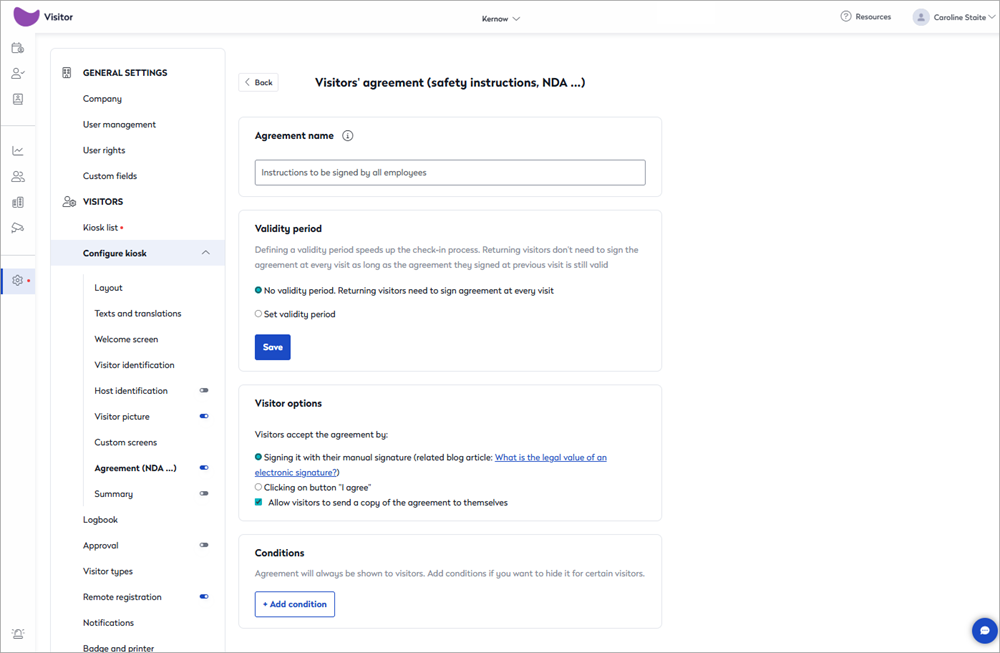The image size is (1000, 653).
Task: Enable the Approval toggle switch
Action: pos(204,546)
